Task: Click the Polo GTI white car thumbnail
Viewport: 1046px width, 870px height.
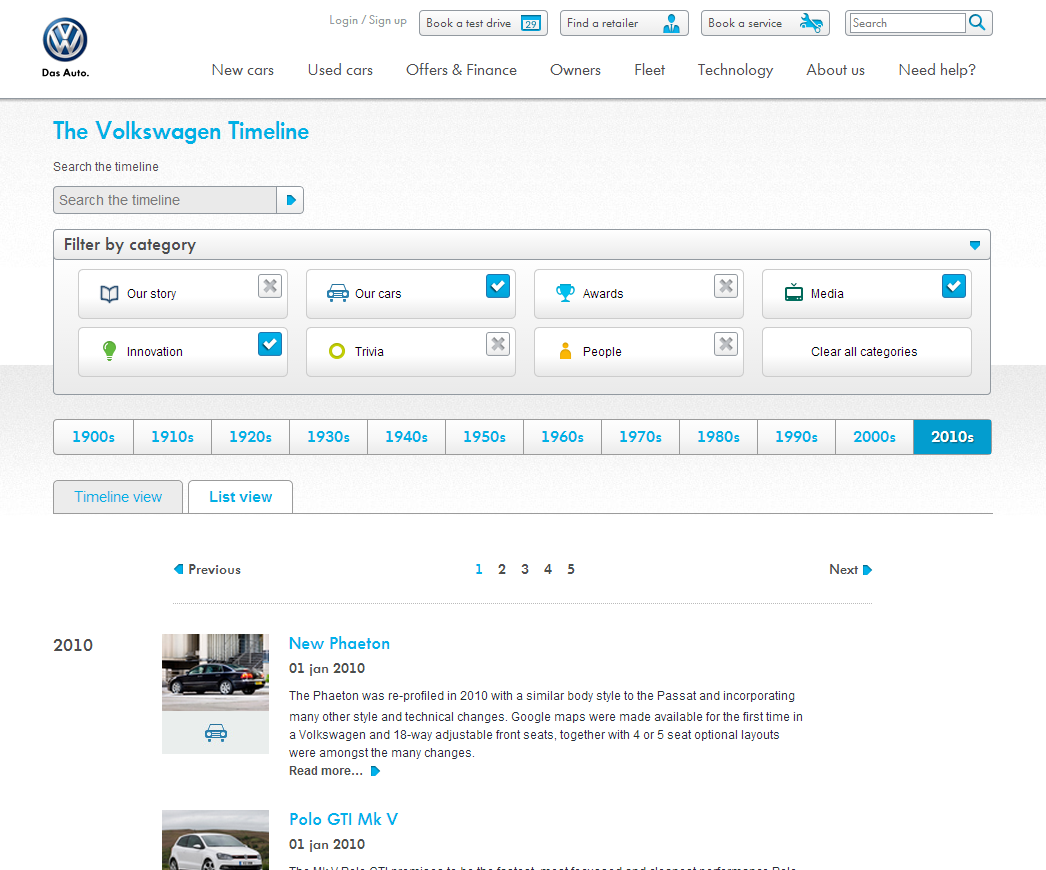Action: click(215, 840)
